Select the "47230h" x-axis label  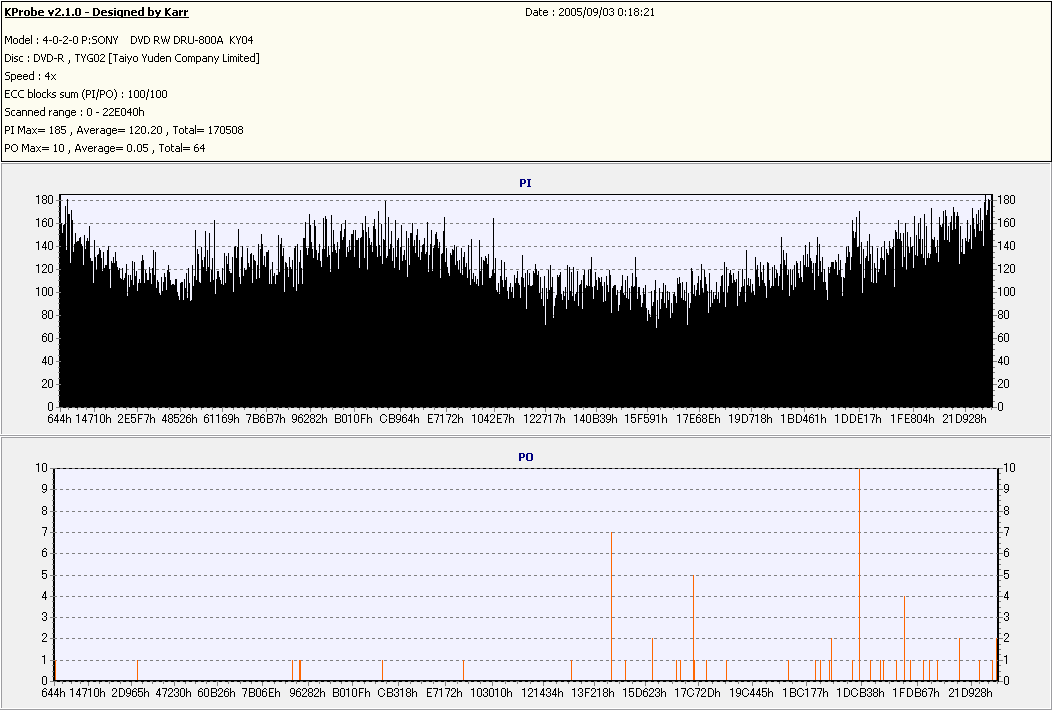(173, 693)
